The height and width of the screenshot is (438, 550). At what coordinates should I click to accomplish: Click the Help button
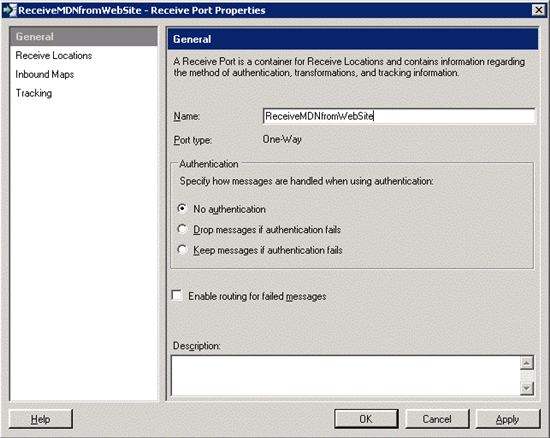click(x=41, y=419)
